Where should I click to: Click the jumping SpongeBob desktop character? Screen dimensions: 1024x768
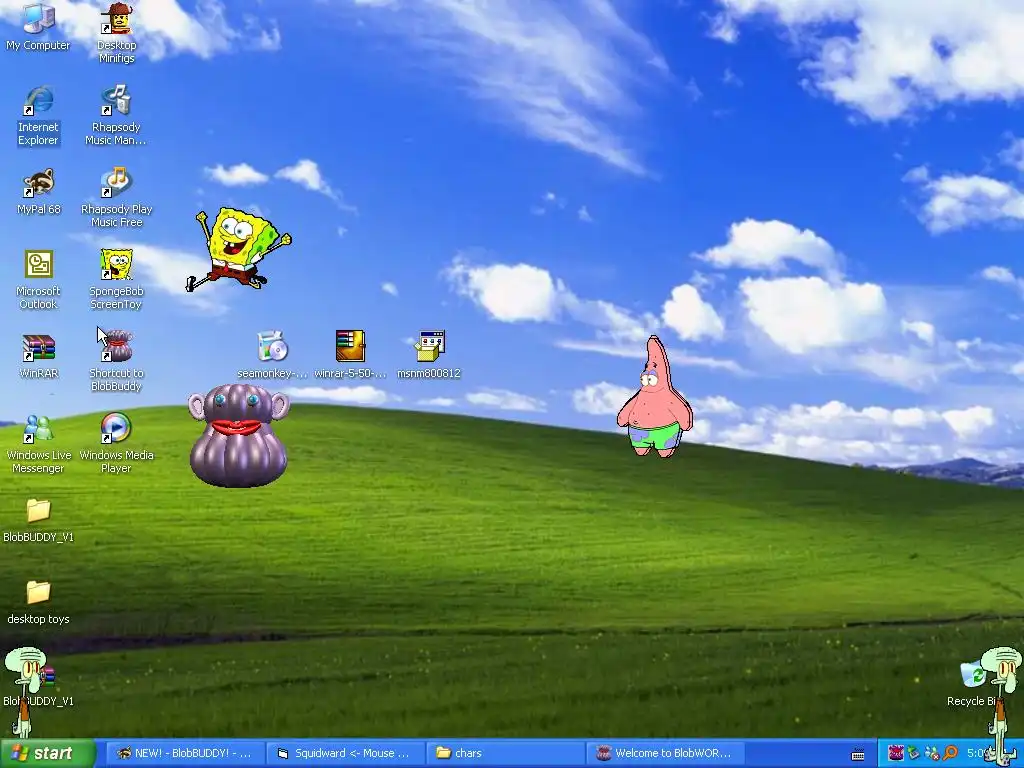(x=239, y=249)
